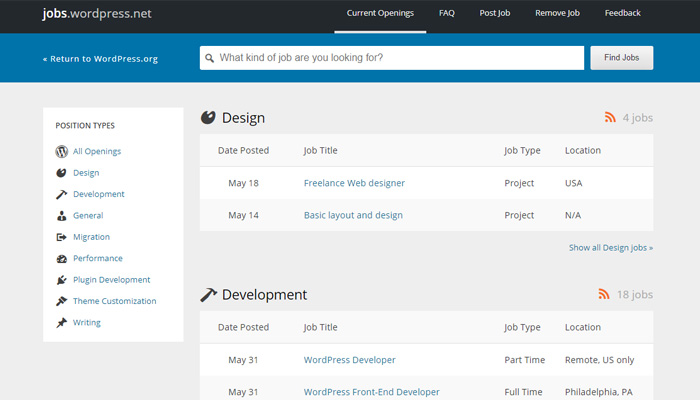
Task: Click the '4 jobs' count text
Action: click(638, 118)
